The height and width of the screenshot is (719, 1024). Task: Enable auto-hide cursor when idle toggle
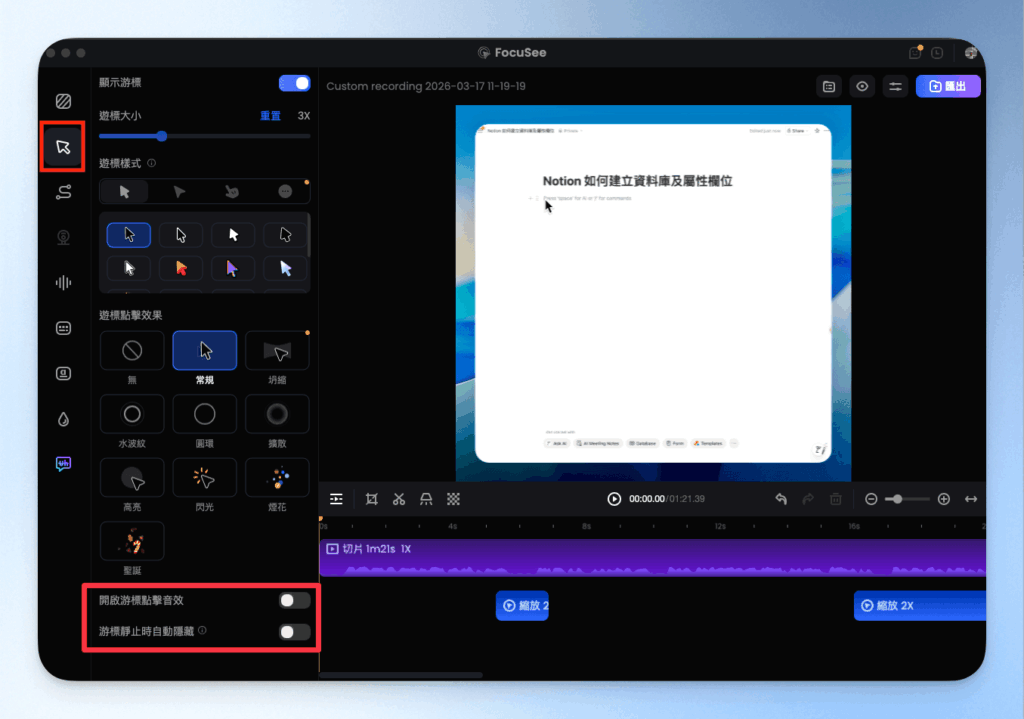(x=293, y=631)
